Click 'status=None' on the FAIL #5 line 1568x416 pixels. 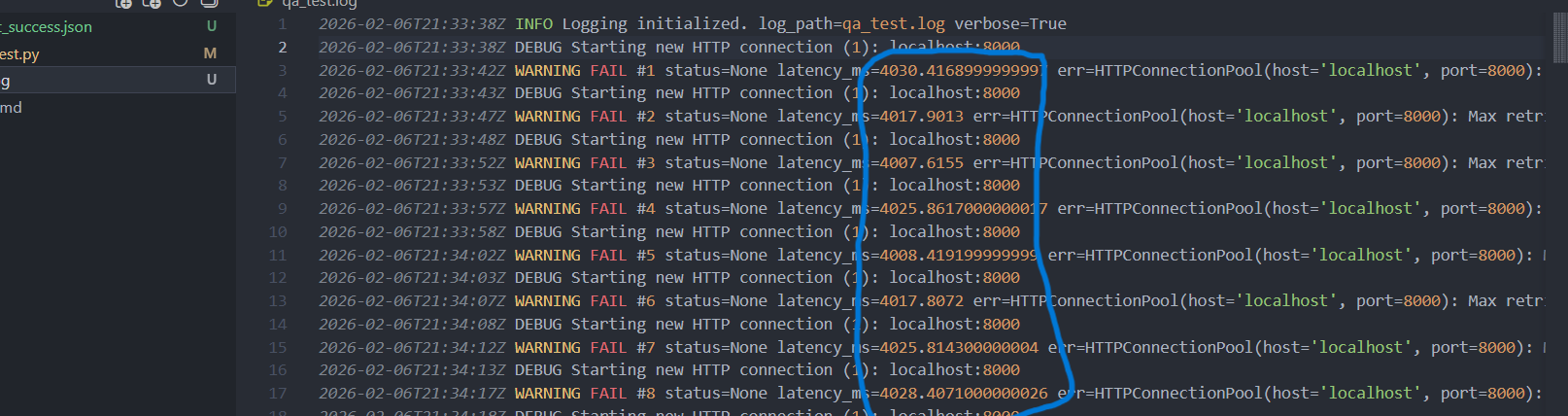click(716, 255)
